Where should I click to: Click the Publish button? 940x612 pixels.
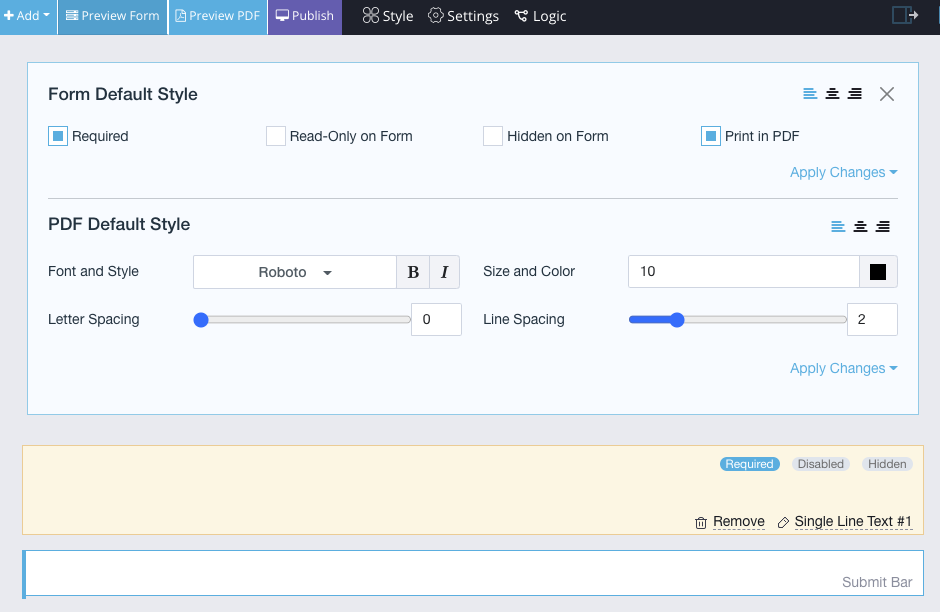coord(304,16)
